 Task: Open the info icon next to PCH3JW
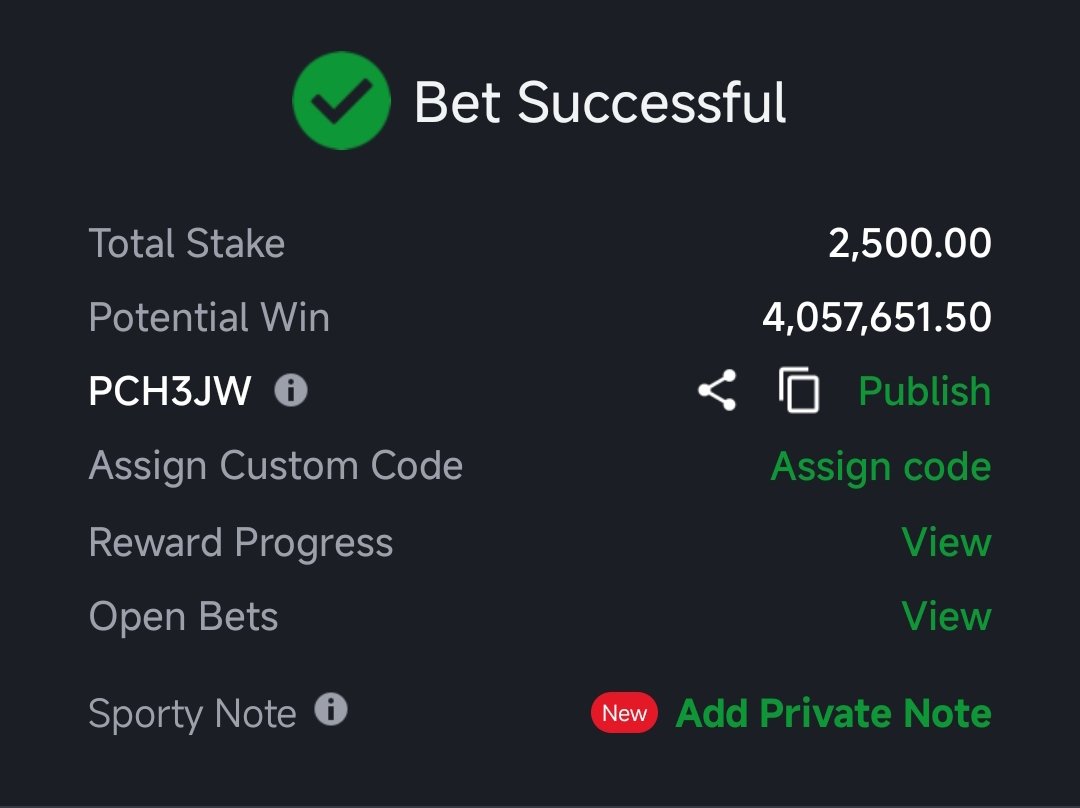[291, 390]
